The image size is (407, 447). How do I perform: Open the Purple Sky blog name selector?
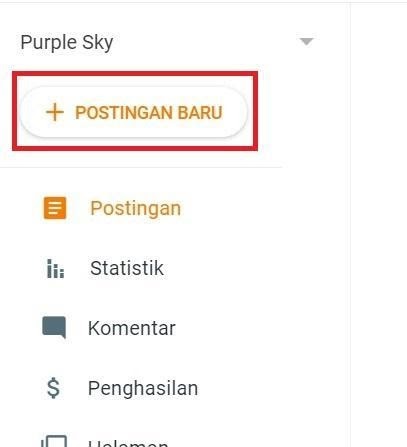coord(67,43)
